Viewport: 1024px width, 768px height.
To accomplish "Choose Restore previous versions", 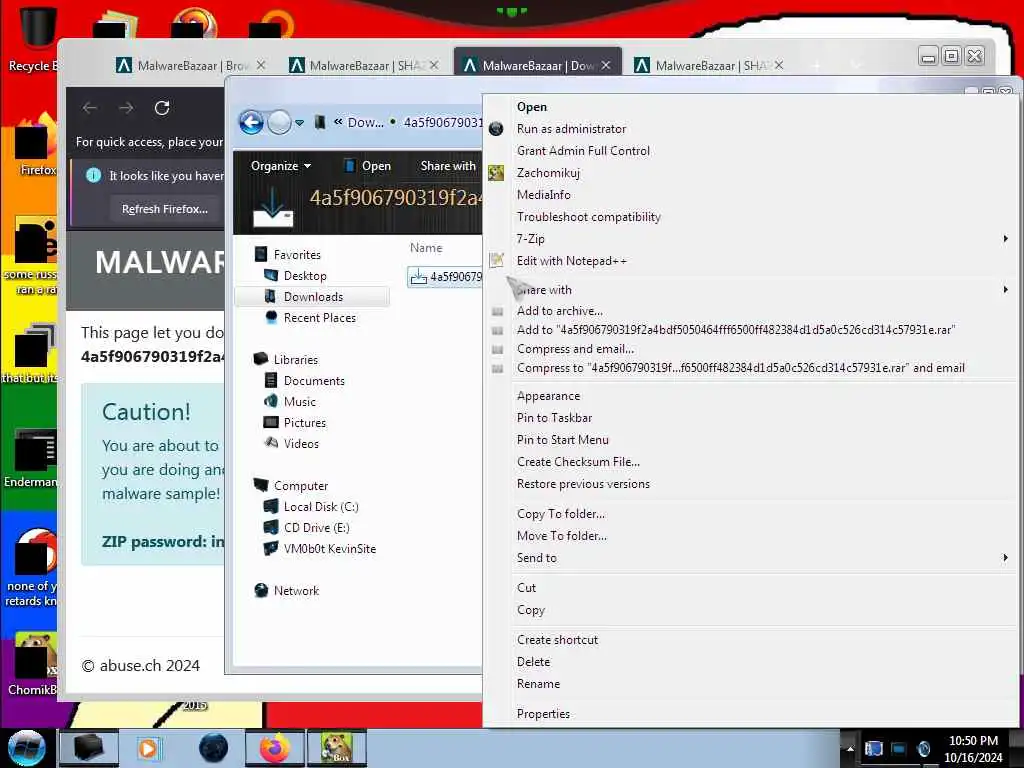I will coord(583,484).
